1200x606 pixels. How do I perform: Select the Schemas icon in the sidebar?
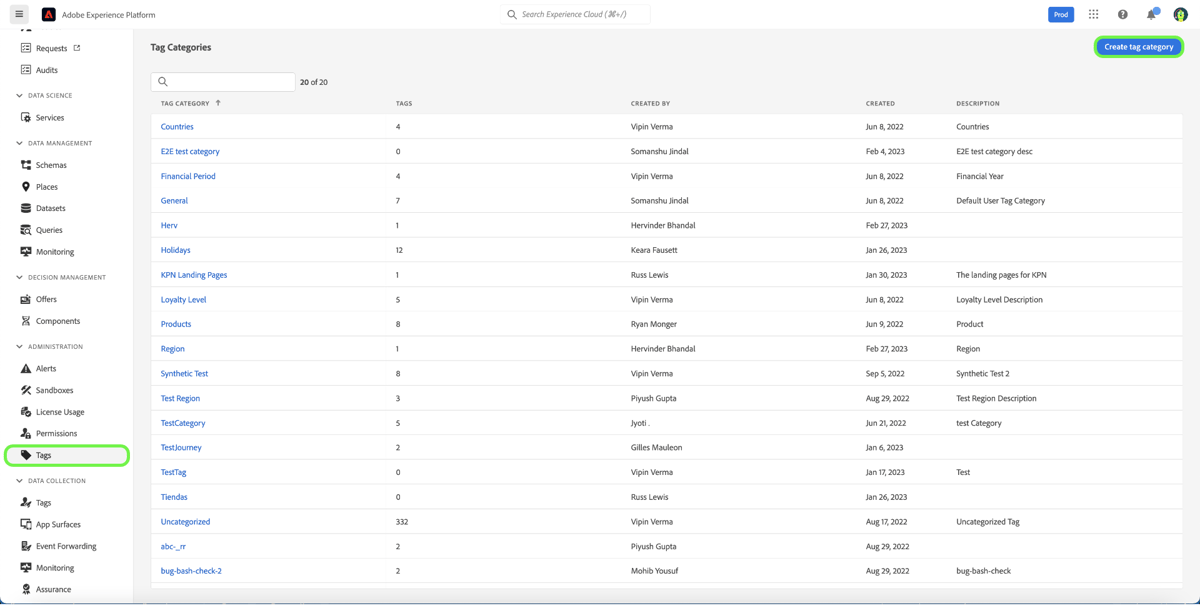click(25, 164)
